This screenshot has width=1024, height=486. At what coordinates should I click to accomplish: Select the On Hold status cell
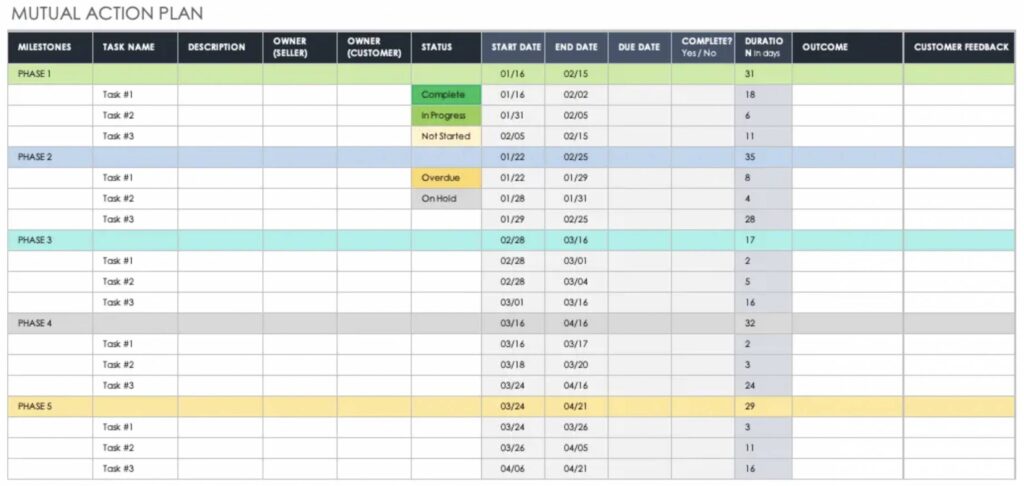446,198
